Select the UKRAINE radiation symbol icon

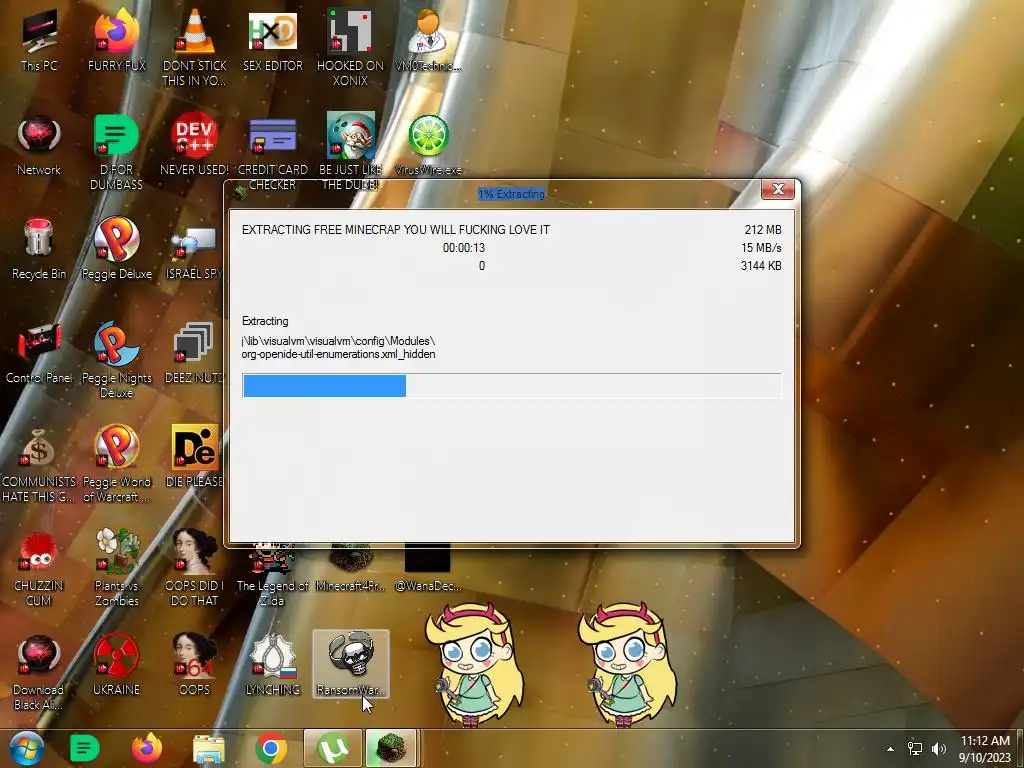[116, 665]
